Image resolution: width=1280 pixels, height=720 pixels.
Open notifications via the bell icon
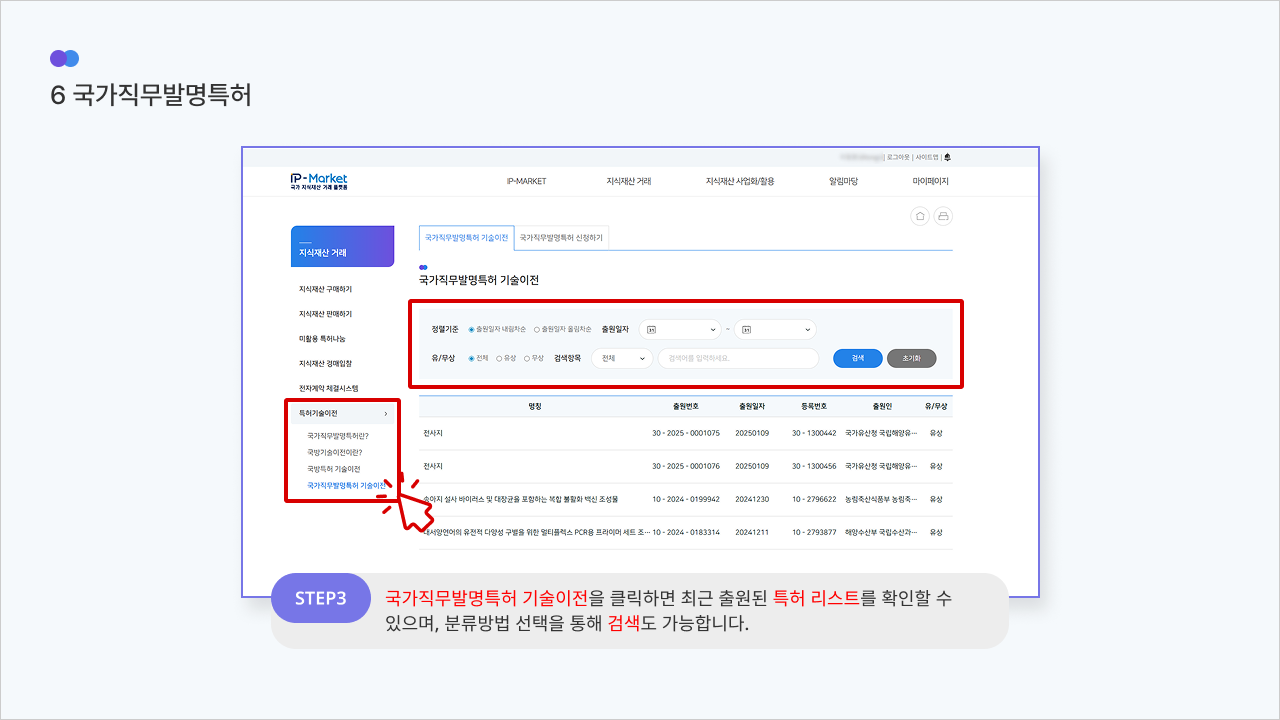(947, 157)
